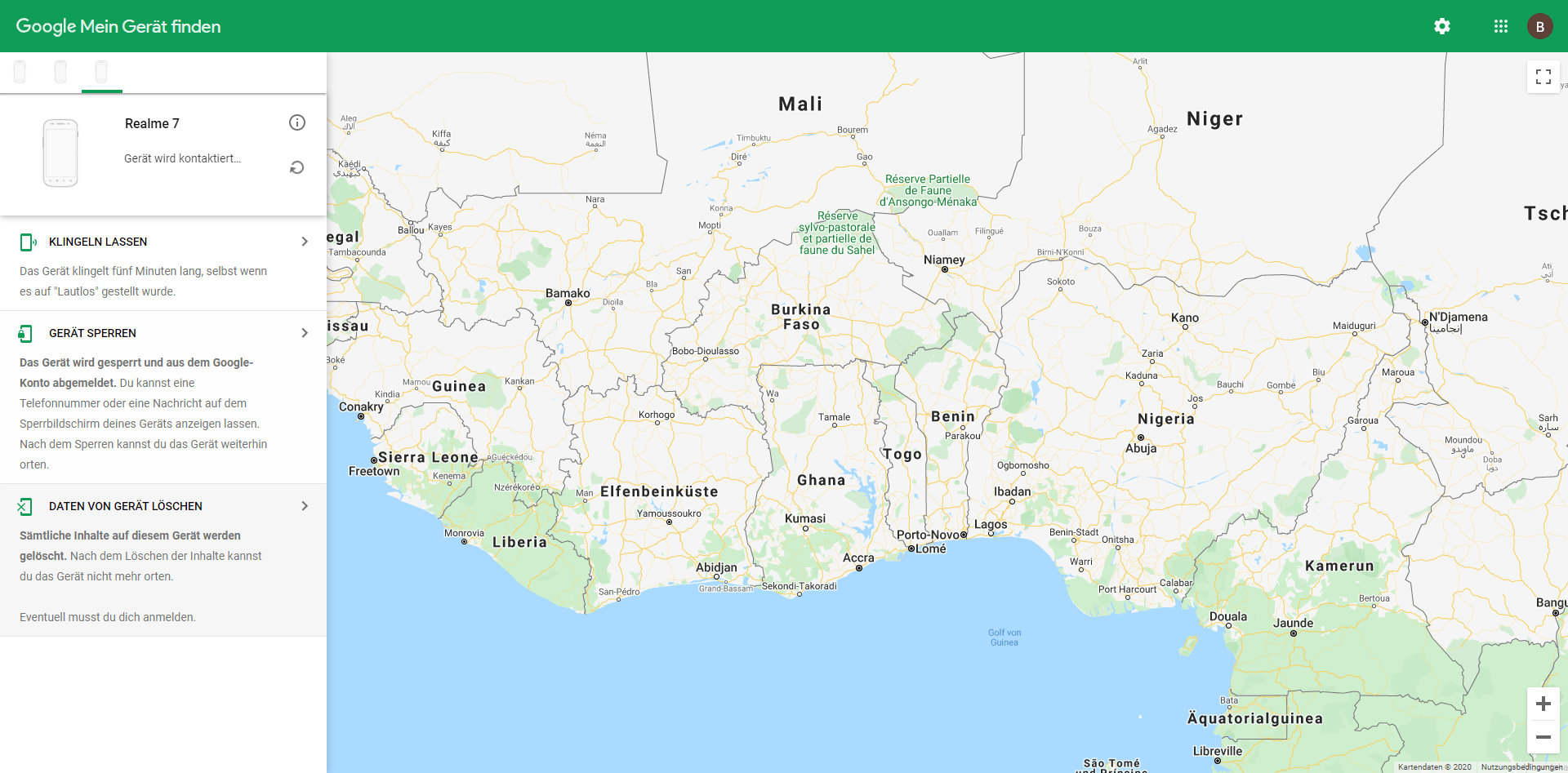Screen dimensions: 1568x773
Task: Click the Libreville city marker
Action: pyautogui.click(x=1218, y=761)
